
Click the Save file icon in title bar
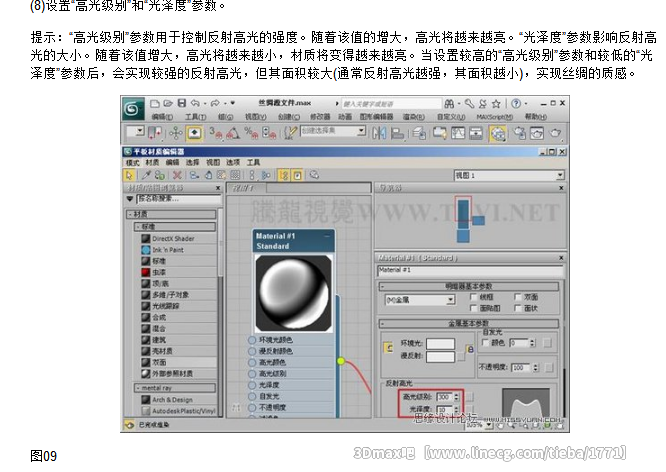(x=179, y=103)
